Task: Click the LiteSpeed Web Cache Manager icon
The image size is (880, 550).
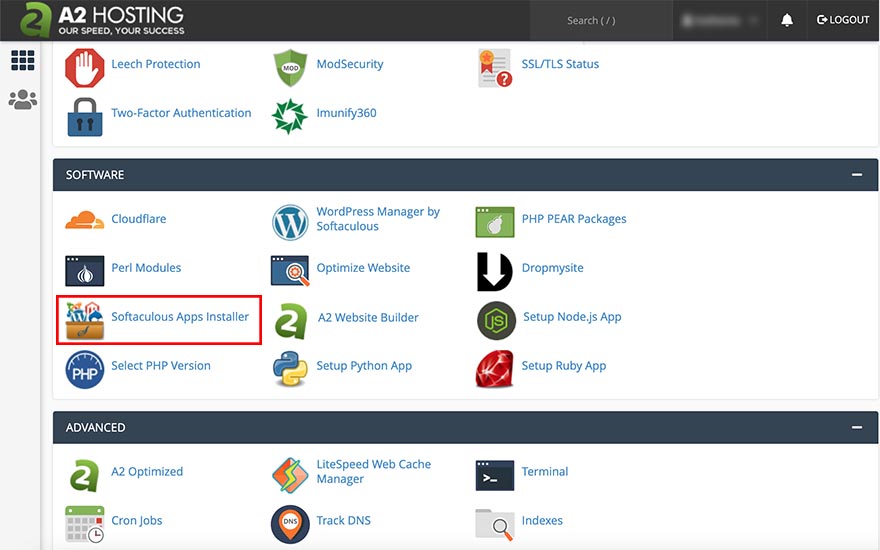Action: coord(290,475)
